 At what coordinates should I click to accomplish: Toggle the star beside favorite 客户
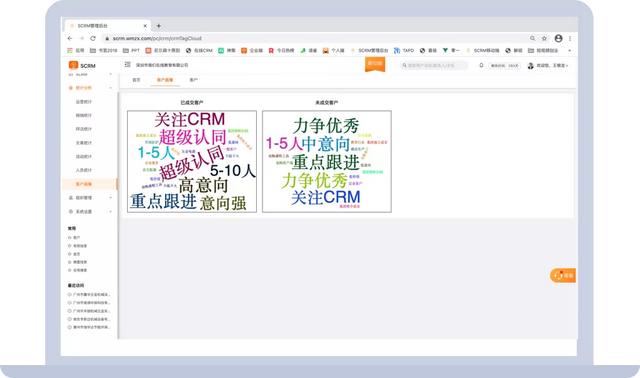(70, 237)
